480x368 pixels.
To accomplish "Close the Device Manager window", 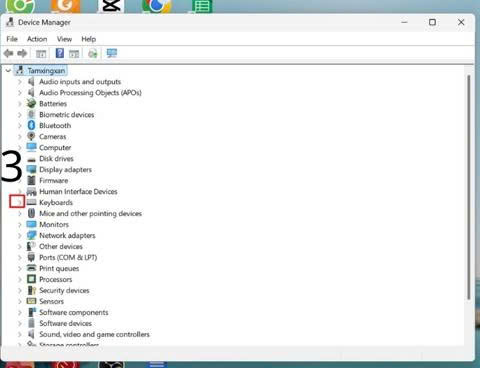I will click(461, 22).
